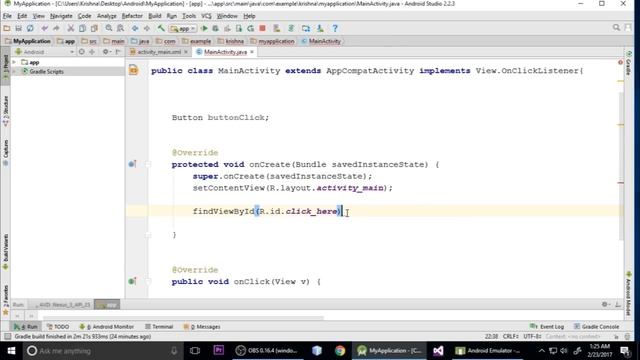Click the Android Emulator taskbar item
This screenshot has height=360, width=640.
click(488, 351)
